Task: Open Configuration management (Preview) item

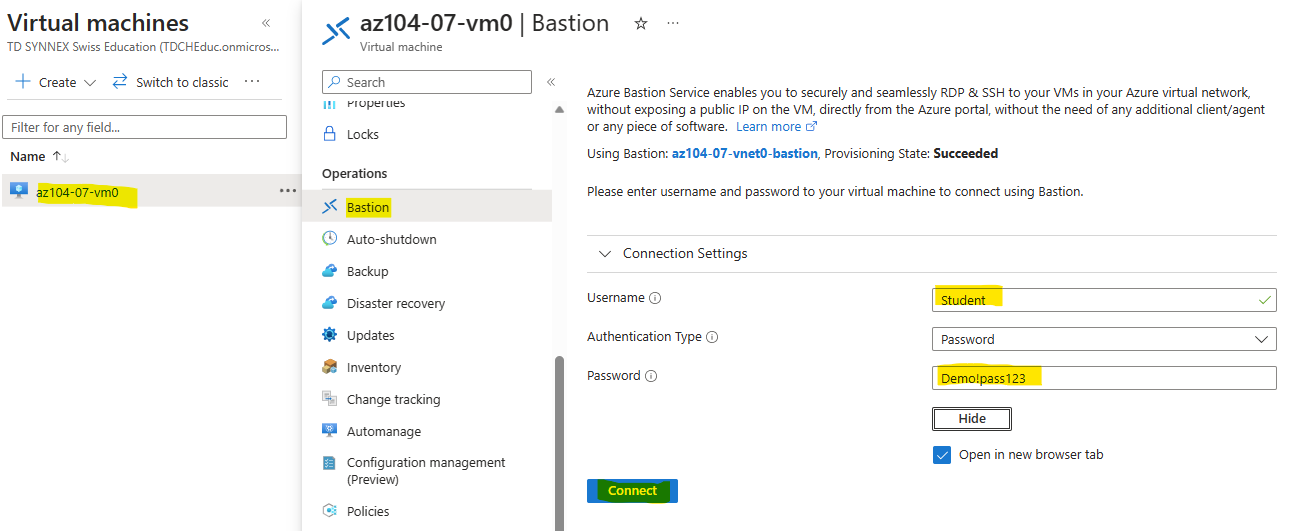Action: coord(427,471)
